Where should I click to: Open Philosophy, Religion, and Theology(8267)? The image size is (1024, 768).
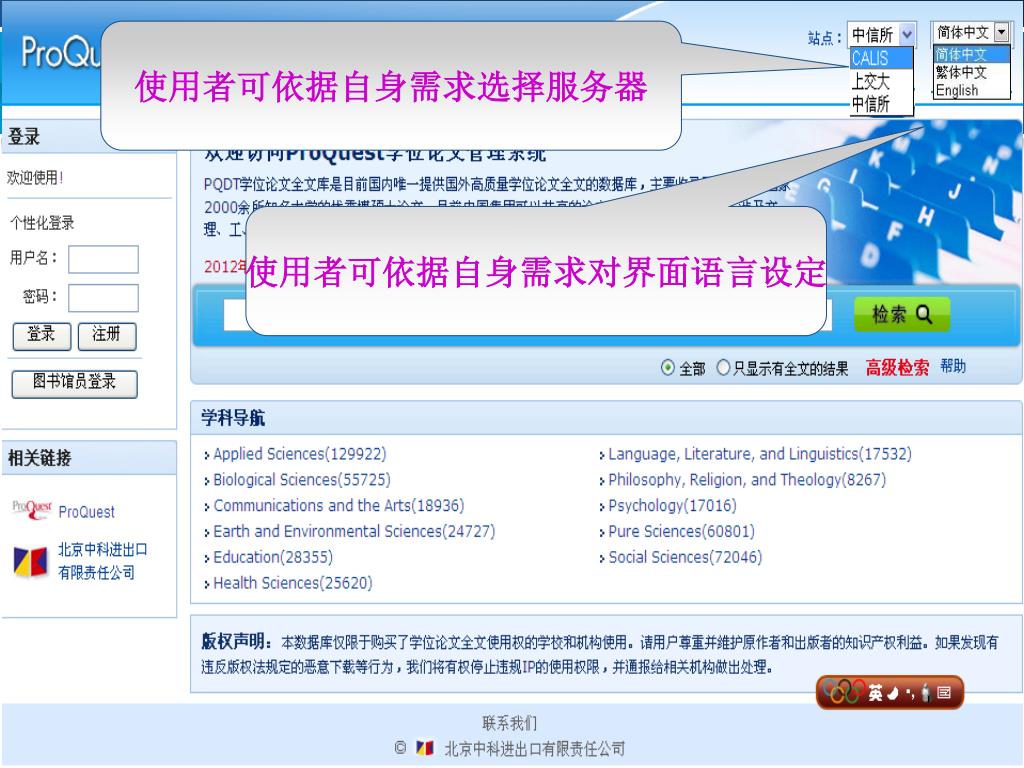coord(747,480)
